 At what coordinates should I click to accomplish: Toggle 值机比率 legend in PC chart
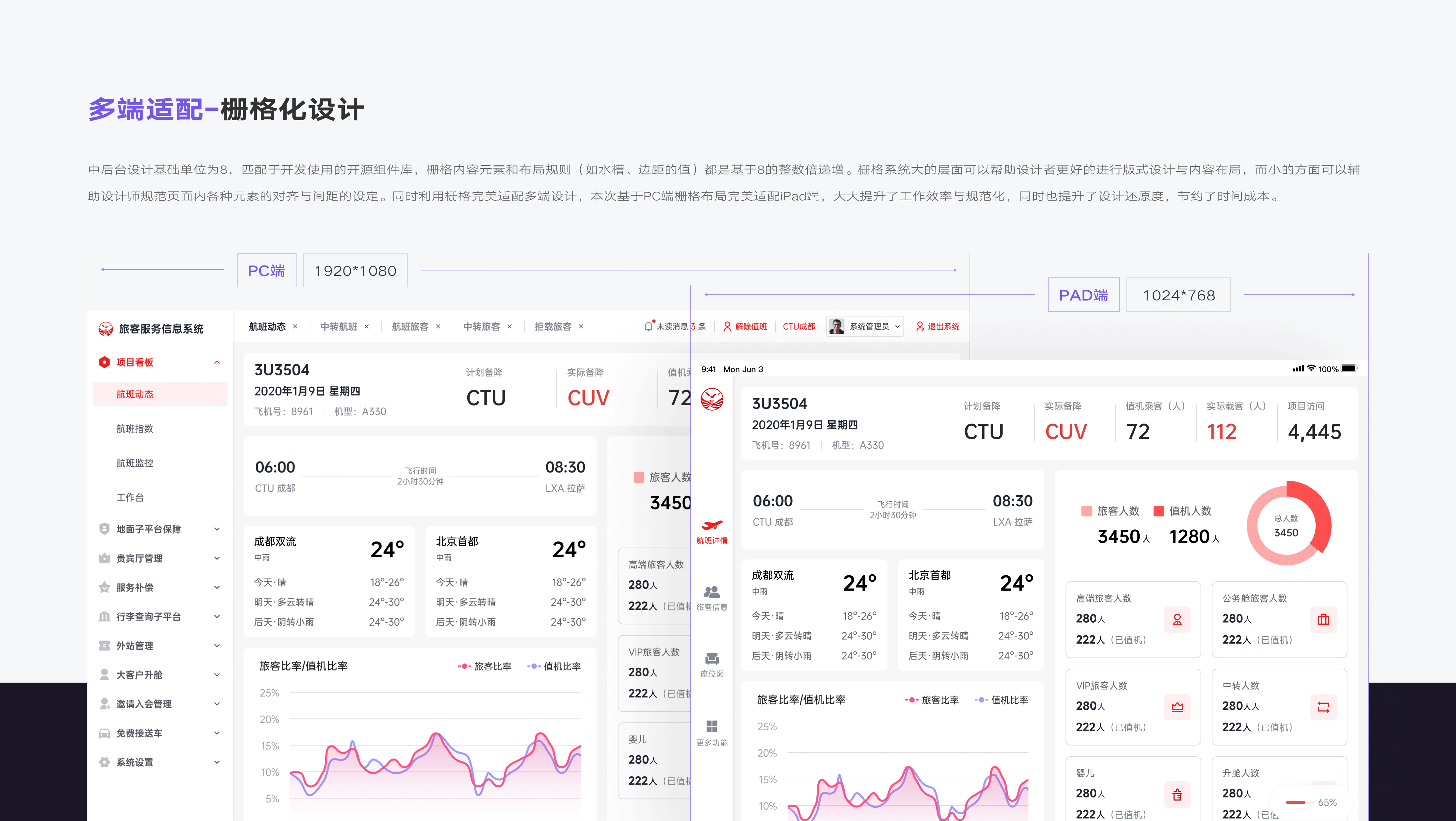click(x=554, y=667)
